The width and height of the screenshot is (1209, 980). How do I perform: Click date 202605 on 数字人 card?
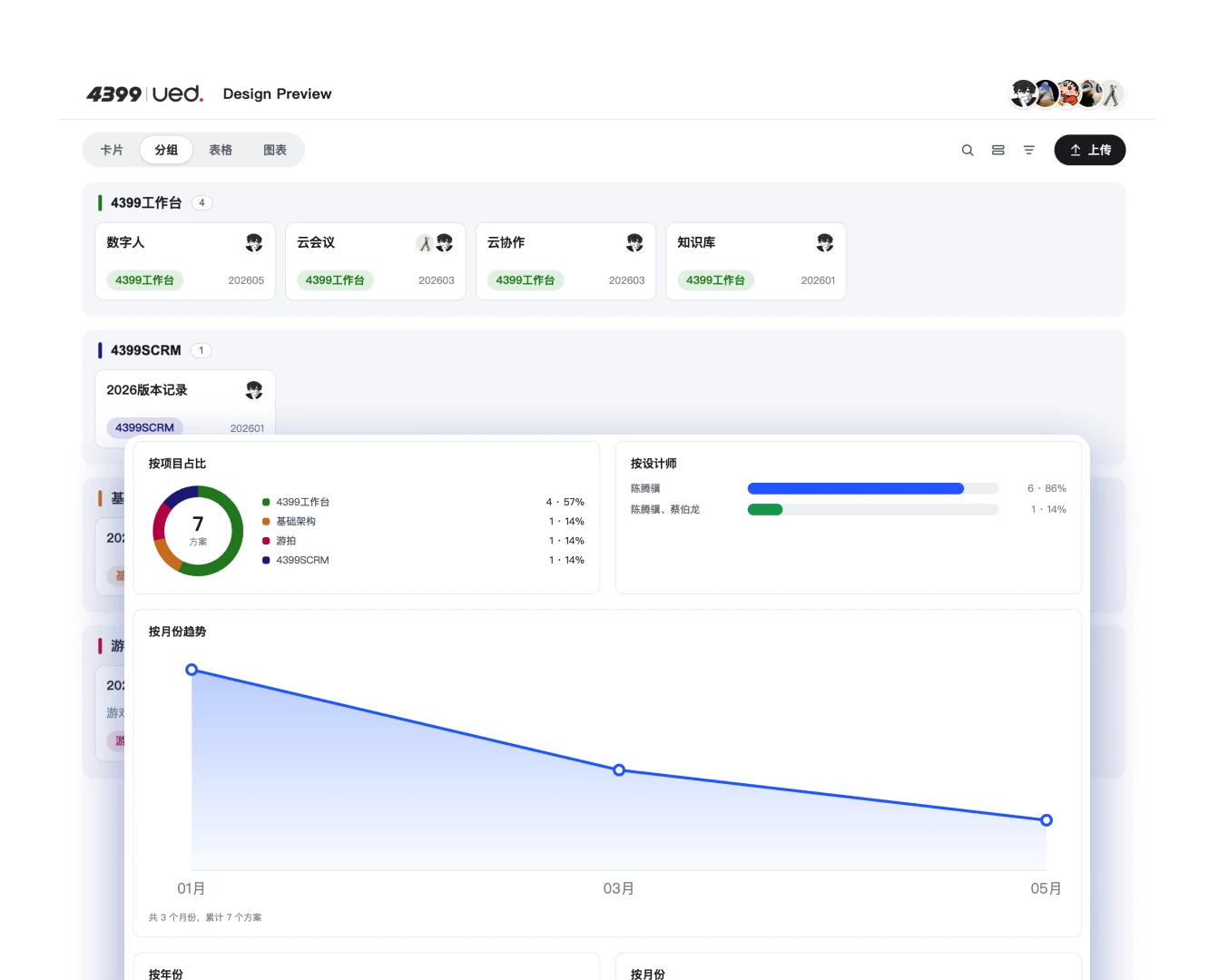coord(246,280)
